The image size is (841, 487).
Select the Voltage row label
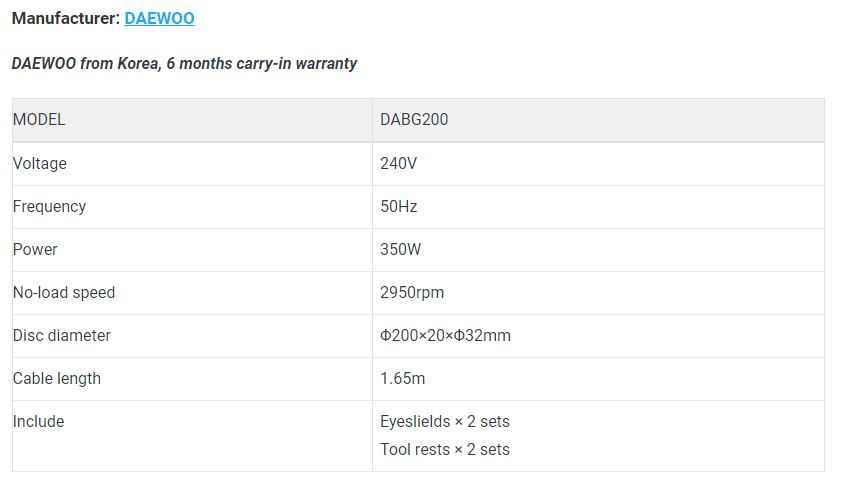click(x=40, y=163)
